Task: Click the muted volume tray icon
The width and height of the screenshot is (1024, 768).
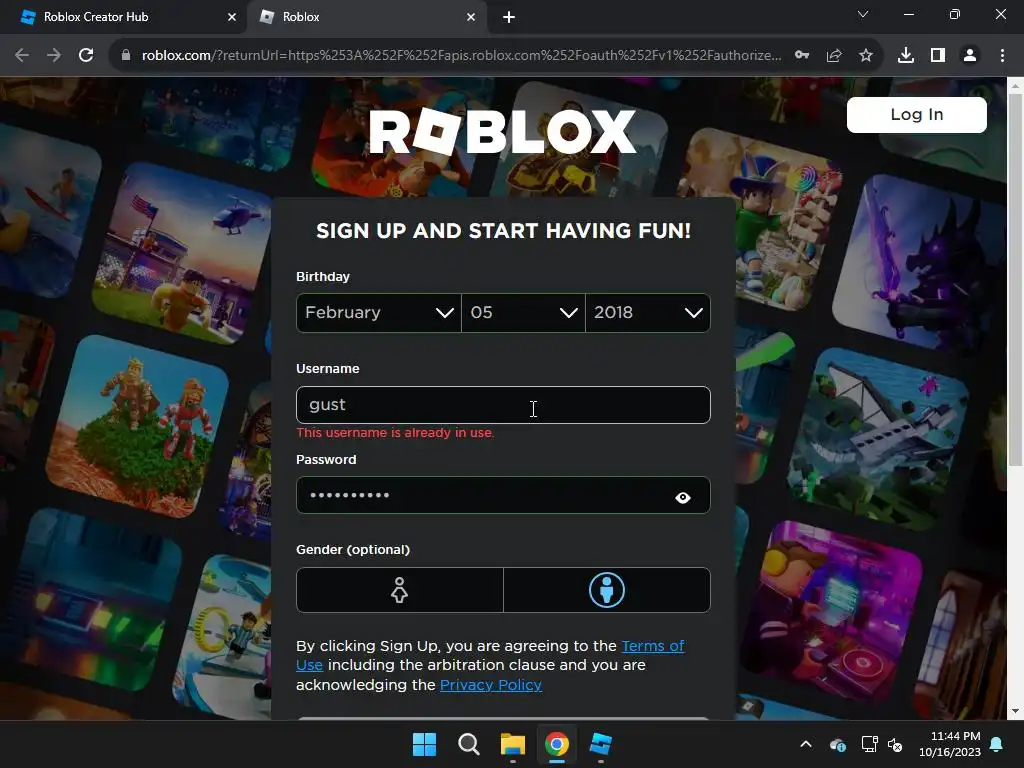Action: click(x=895, y=744)
